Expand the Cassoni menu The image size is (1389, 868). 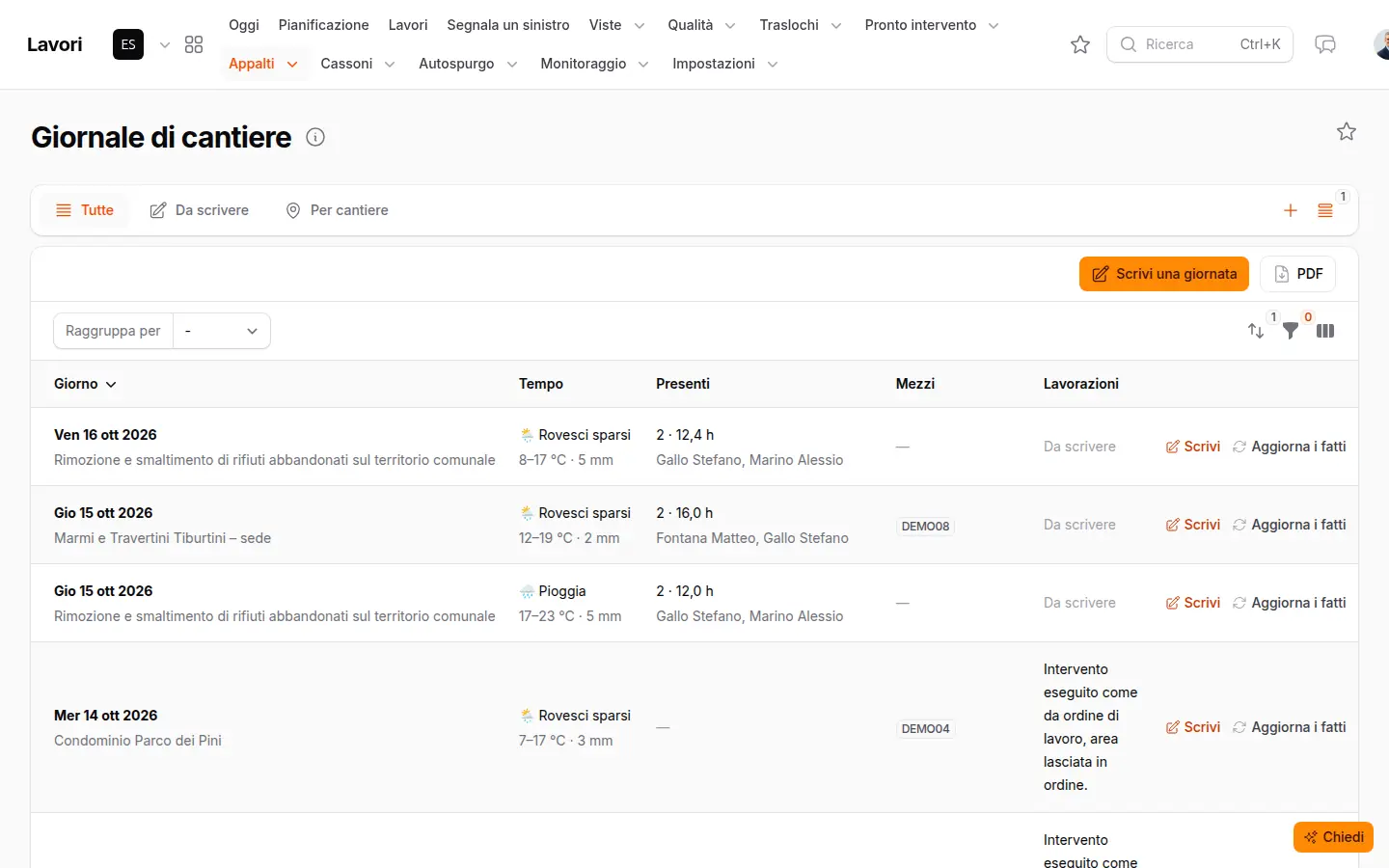click(x=357, y=64)
